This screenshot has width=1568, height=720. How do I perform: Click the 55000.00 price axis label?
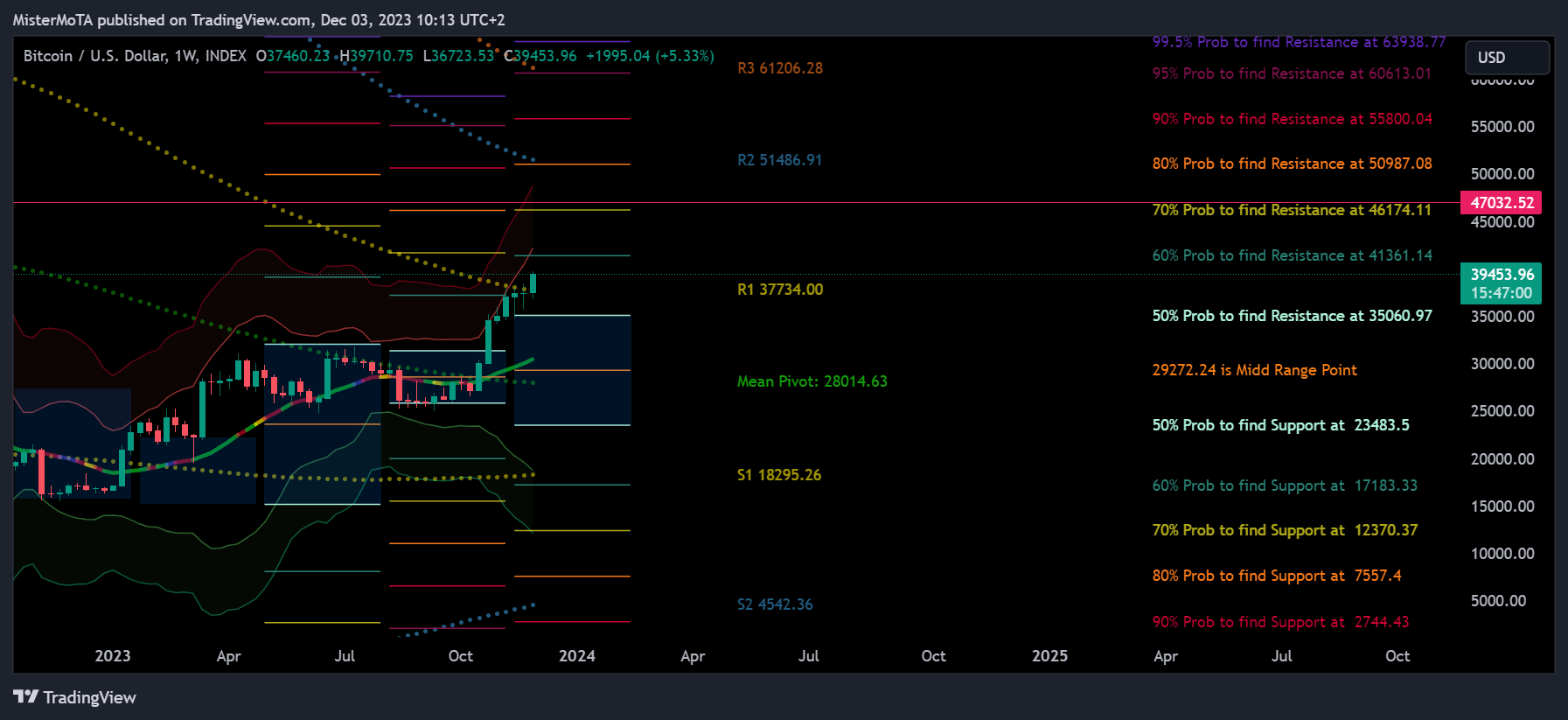(1502, 127)
